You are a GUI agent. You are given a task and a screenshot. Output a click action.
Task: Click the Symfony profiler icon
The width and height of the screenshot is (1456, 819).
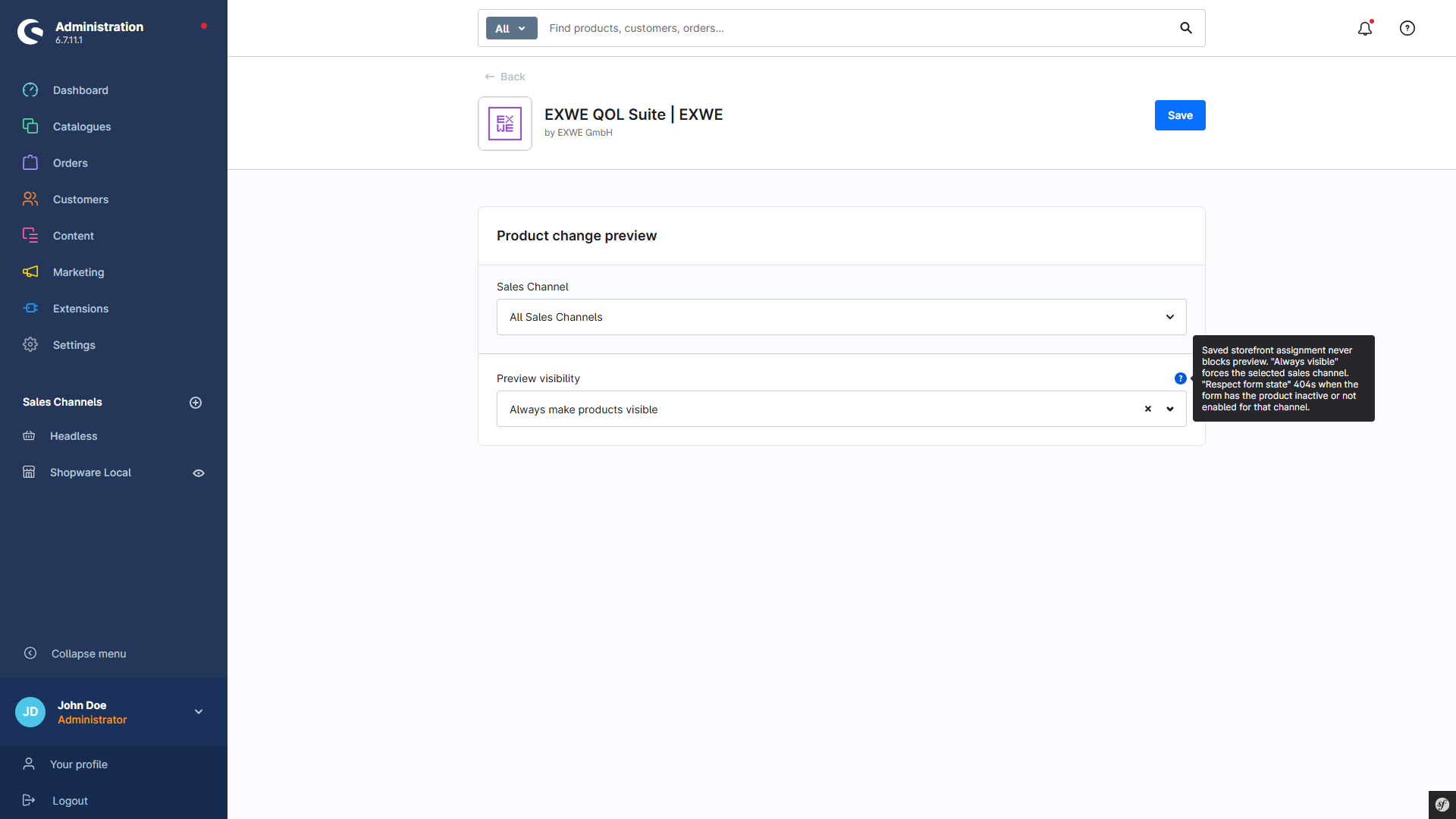[1442, 805]
